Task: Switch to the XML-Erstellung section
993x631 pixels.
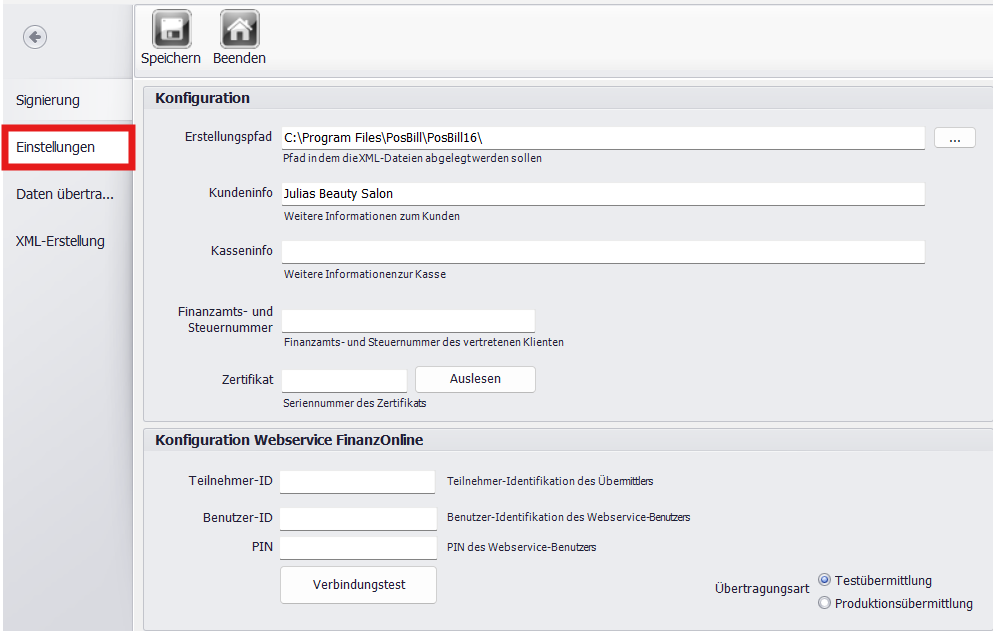Action: point(60,241)
